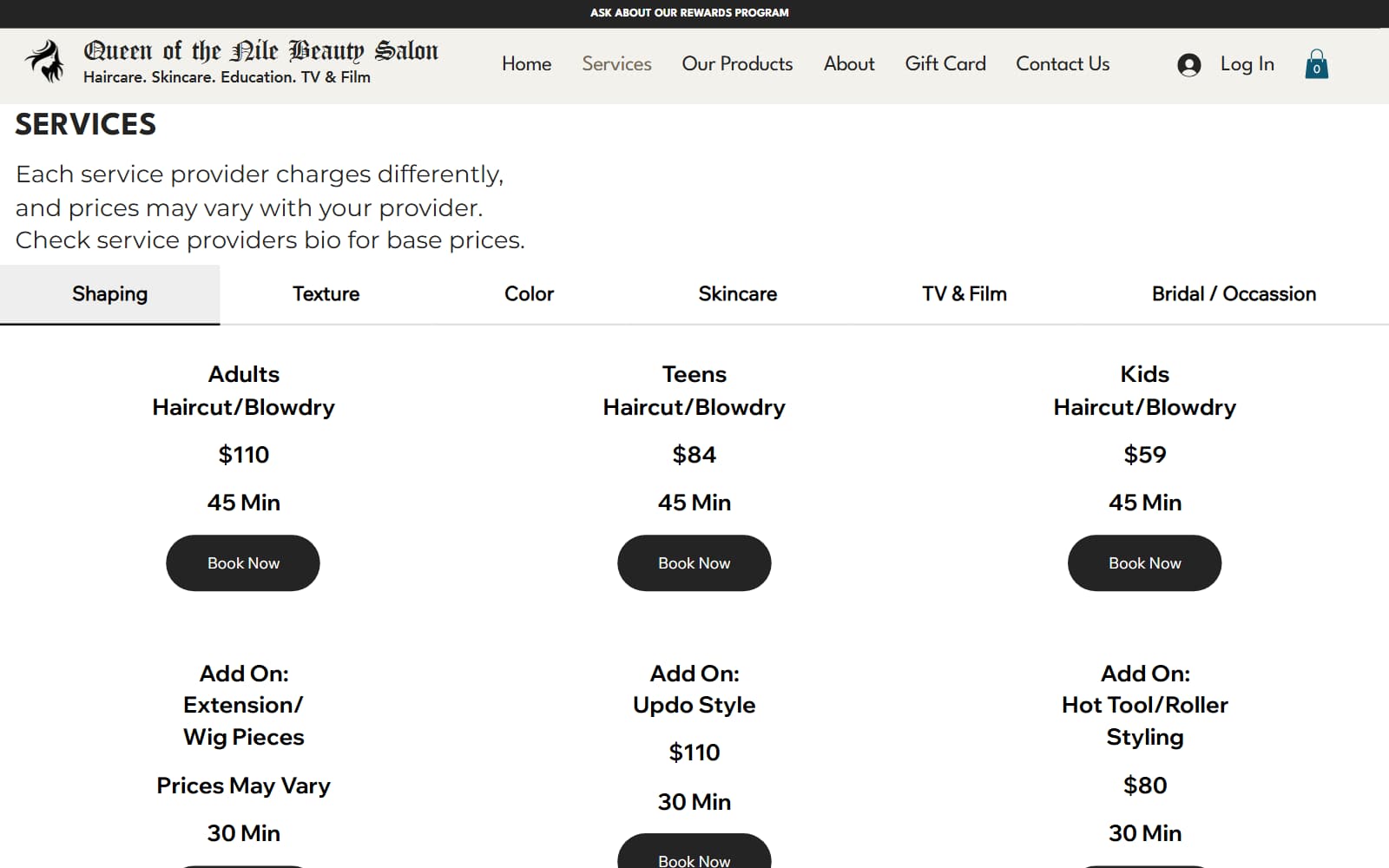Click the Add On: Hot Tool/Roller Styling title
Image resolution: width=1389 pixels, height=868 pixels.
1144,705
